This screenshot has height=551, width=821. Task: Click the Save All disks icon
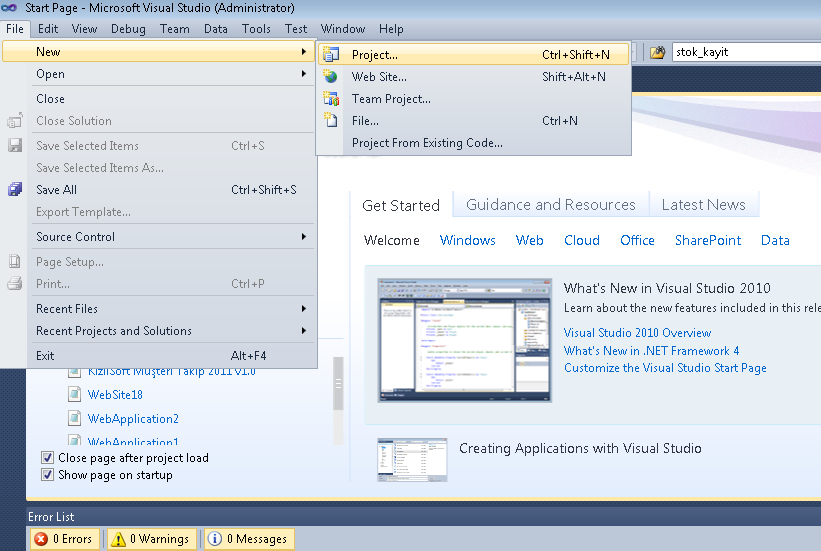coord(15,189)
